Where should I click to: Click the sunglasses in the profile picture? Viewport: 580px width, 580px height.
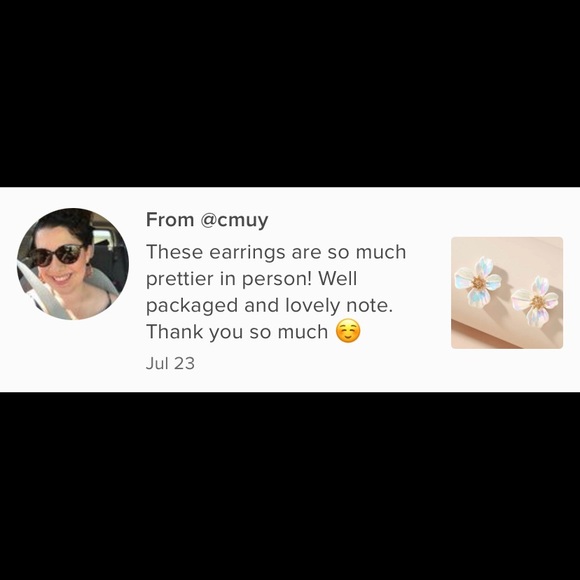[57, 255]
